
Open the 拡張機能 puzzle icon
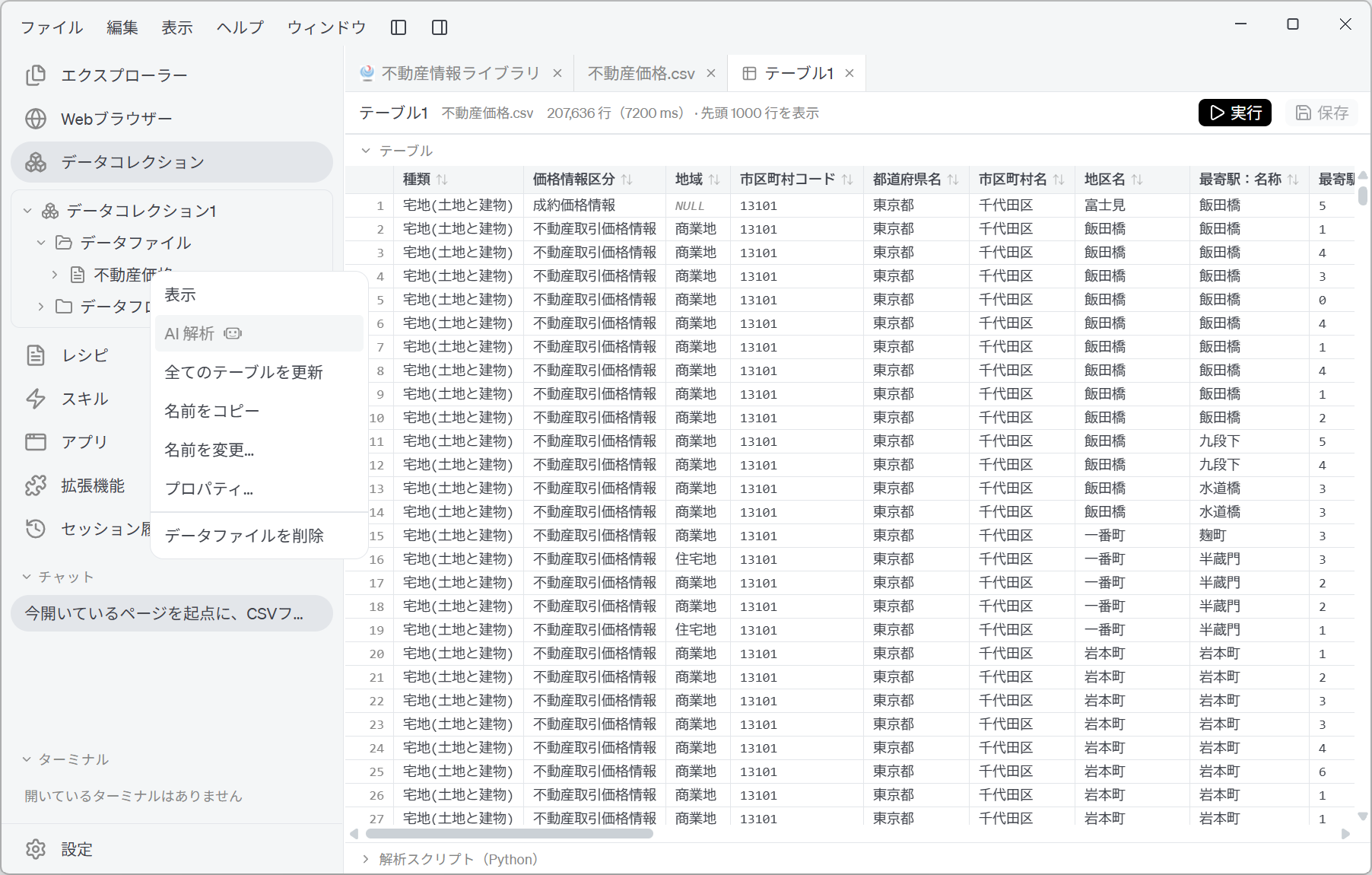pos(36,485)
